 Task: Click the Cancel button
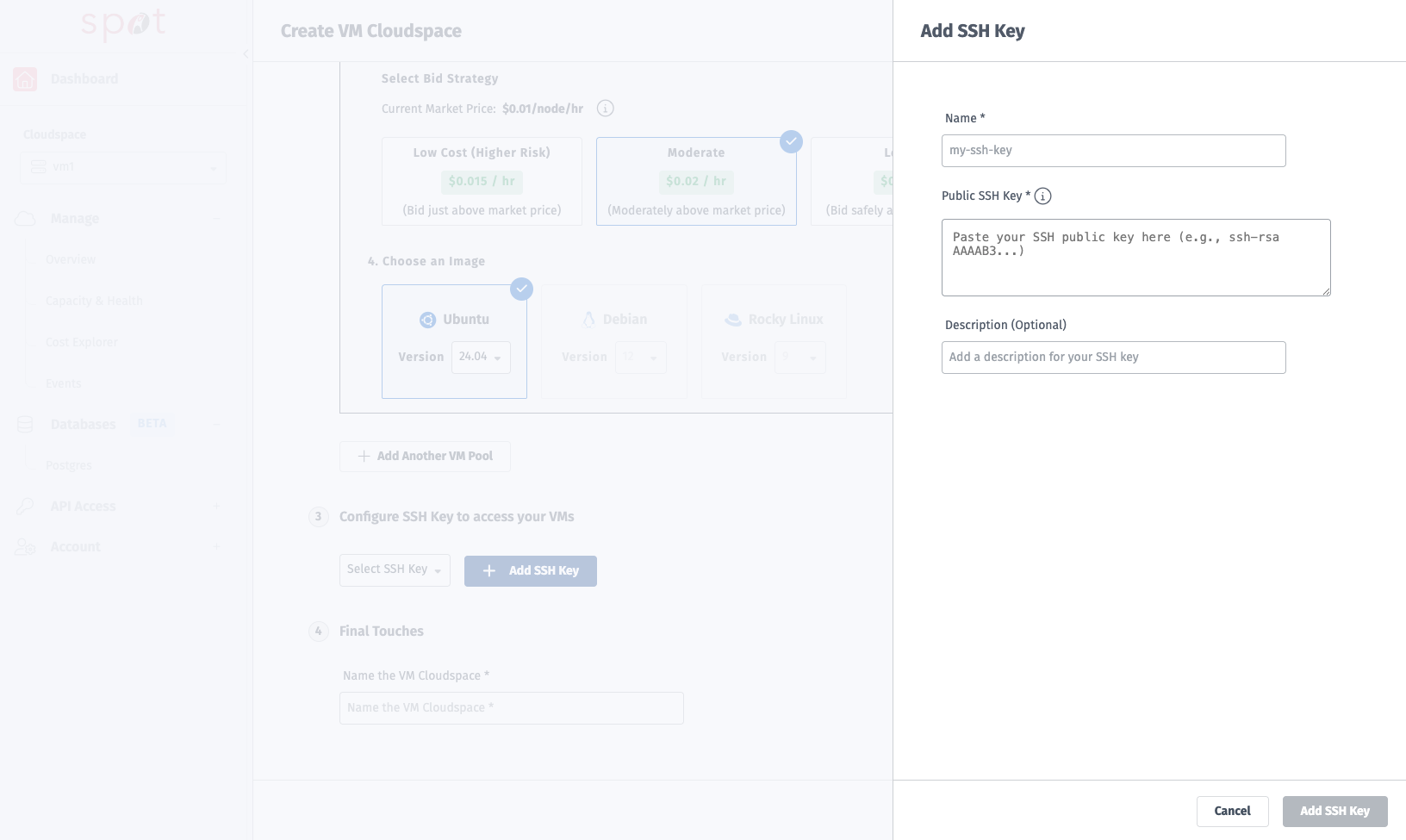pos(1232,812)
